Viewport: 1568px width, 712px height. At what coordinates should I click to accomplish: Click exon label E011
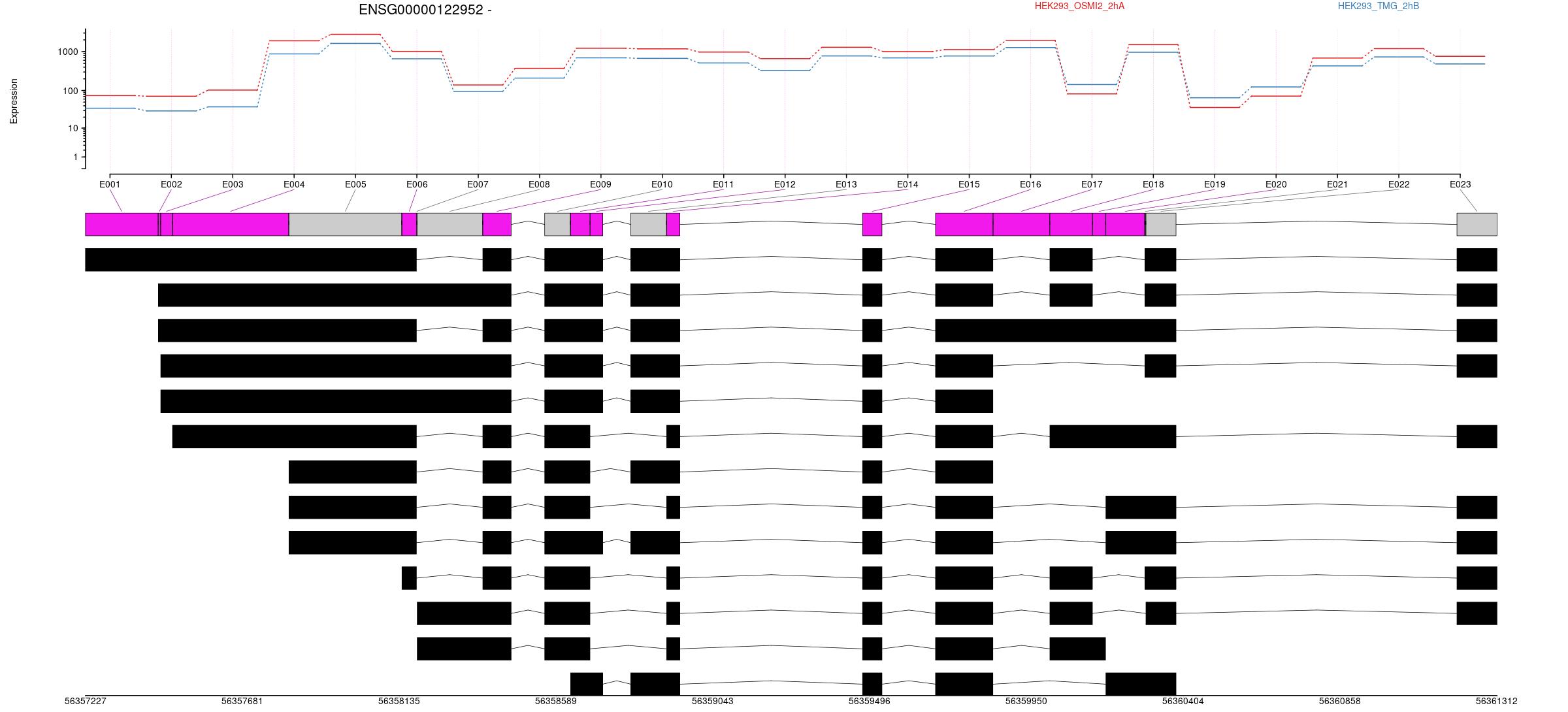pos(723,184)
